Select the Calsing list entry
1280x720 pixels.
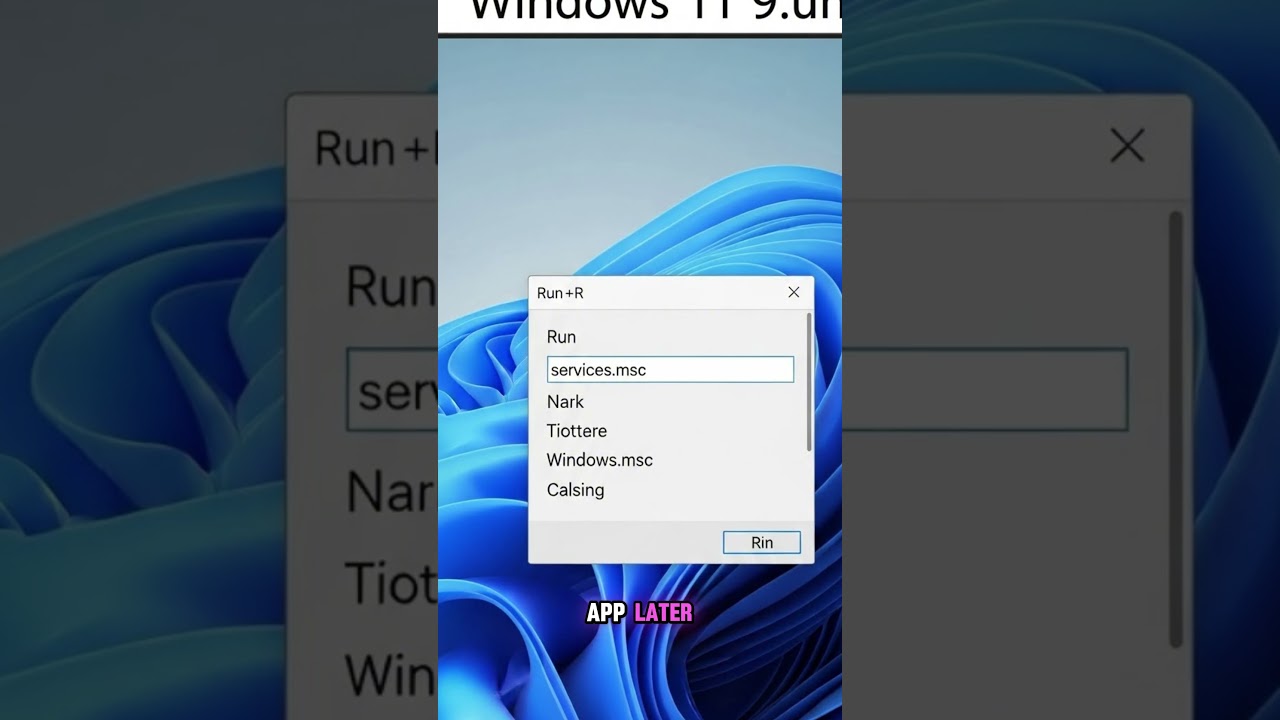click(x=575, y=490)
